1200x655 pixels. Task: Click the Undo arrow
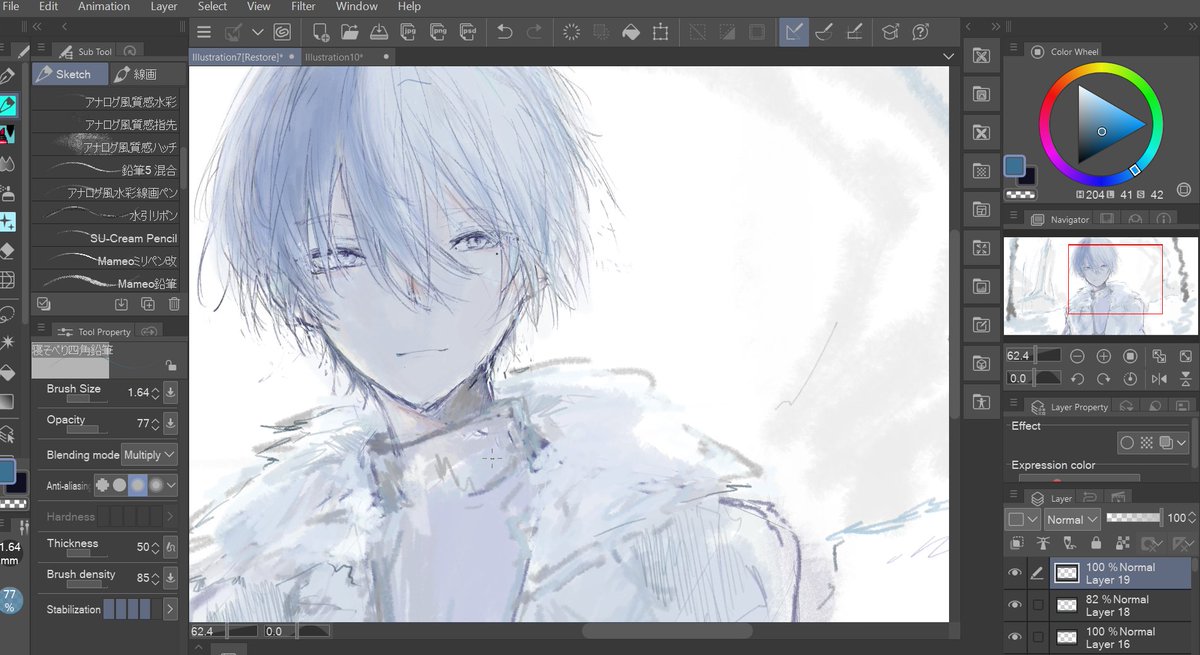tap(505, 32)
